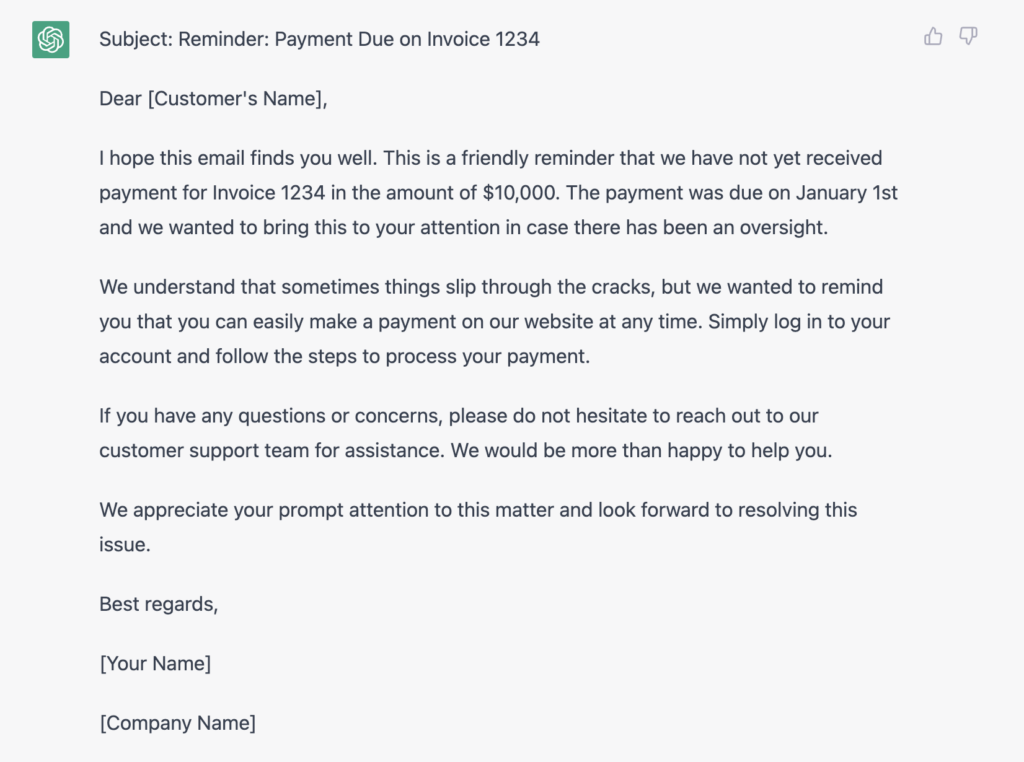Click the [Your Name] placeholder
1024x762 pixels.
(155, 662)
